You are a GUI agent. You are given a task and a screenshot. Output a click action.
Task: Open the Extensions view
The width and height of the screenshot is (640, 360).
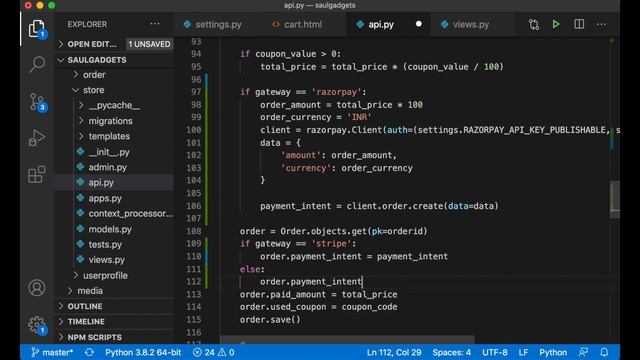click(37, 174)
